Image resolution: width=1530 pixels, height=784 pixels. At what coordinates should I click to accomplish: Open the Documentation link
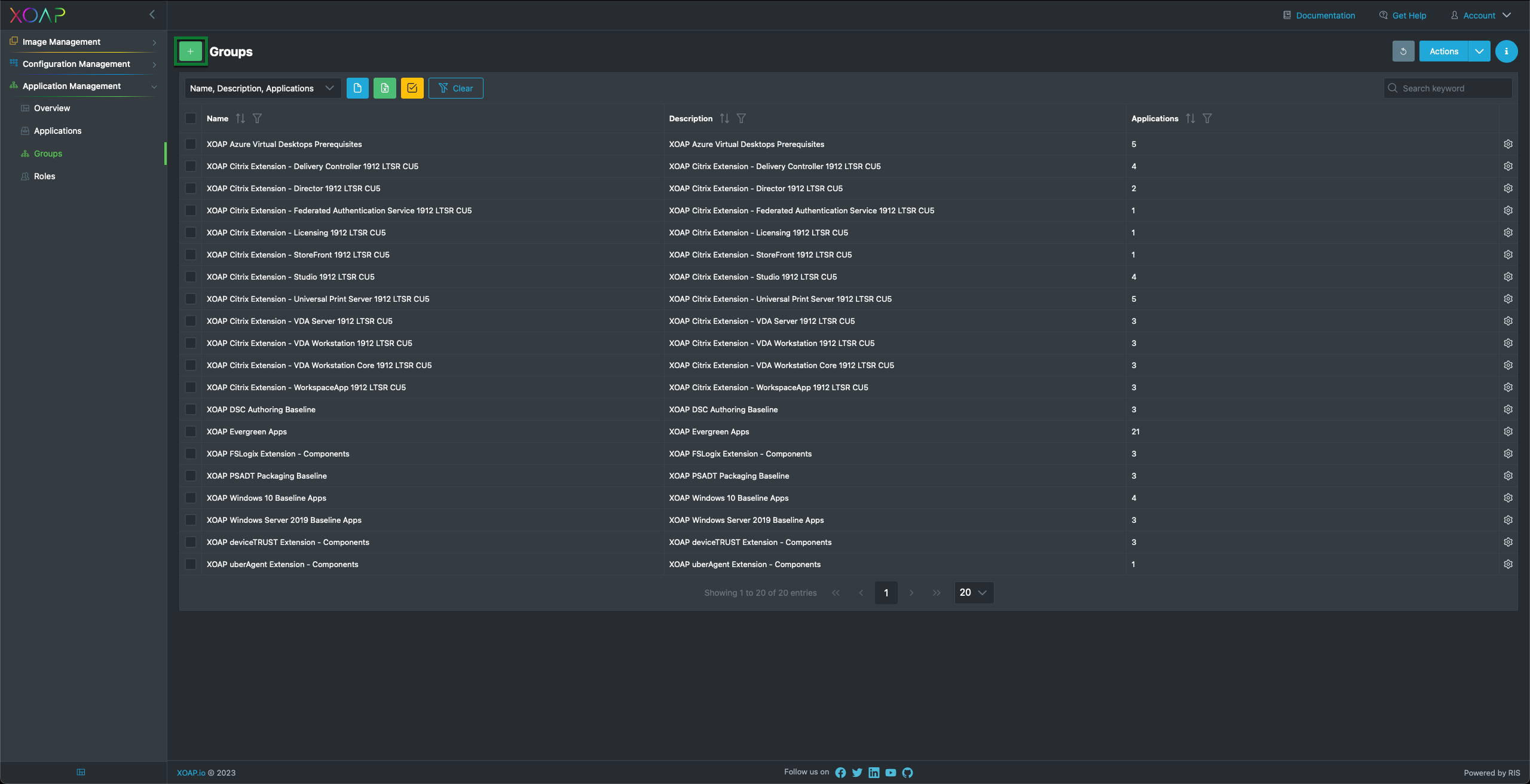[1320, 15]
